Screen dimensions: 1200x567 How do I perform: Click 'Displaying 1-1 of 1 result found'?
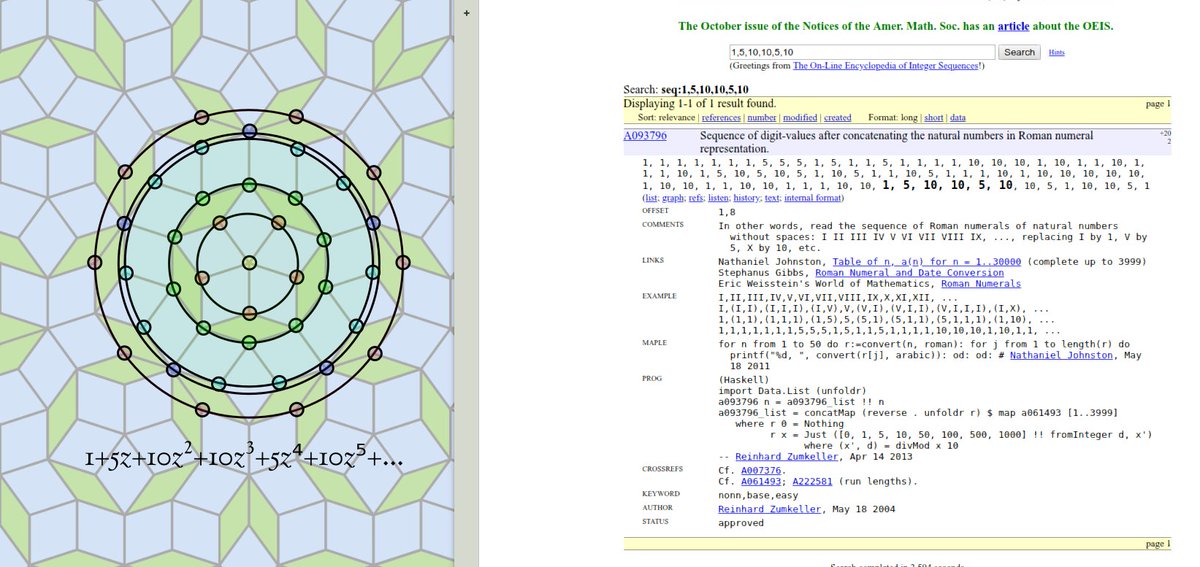point(700,103)
